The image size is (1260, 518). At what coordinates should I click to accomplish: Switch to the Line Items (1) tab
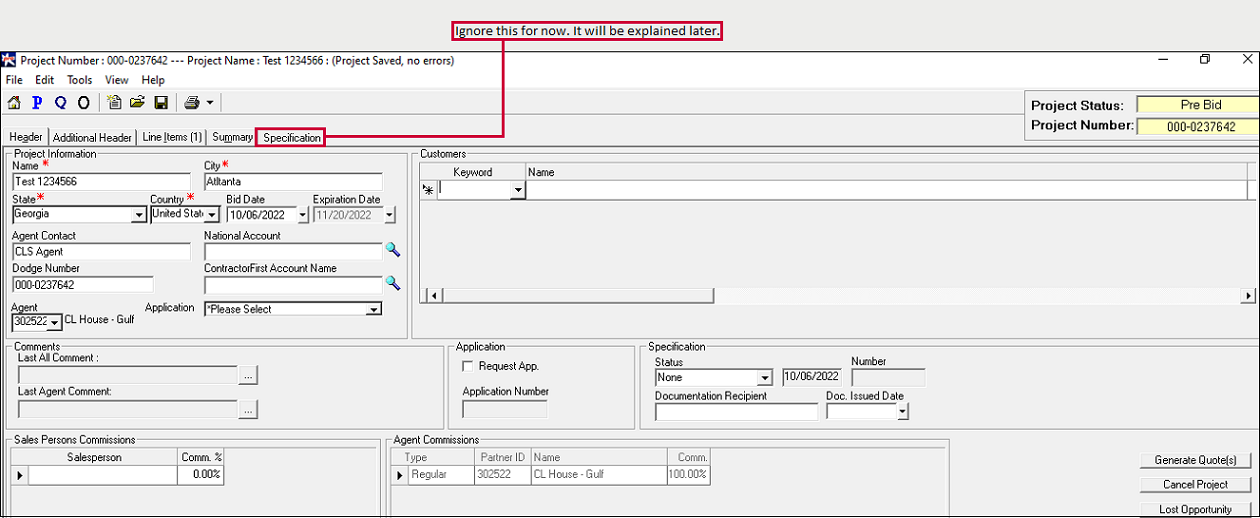coord(172,137)
